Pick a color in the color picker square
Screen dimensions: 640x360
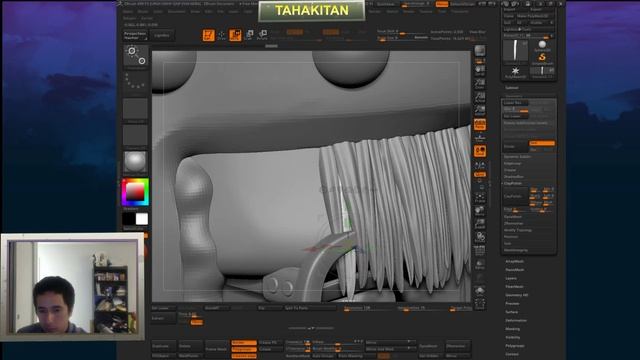tap(135, 191)
